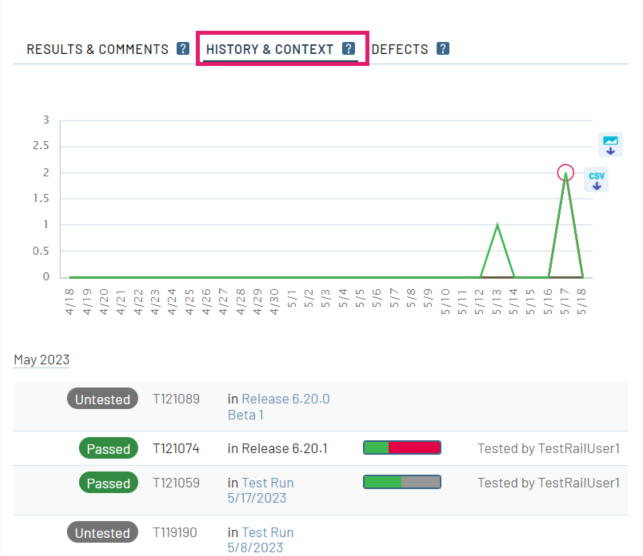
Task: Open Test Run 5/17/2023 link
Action: [x=267, y=490]
